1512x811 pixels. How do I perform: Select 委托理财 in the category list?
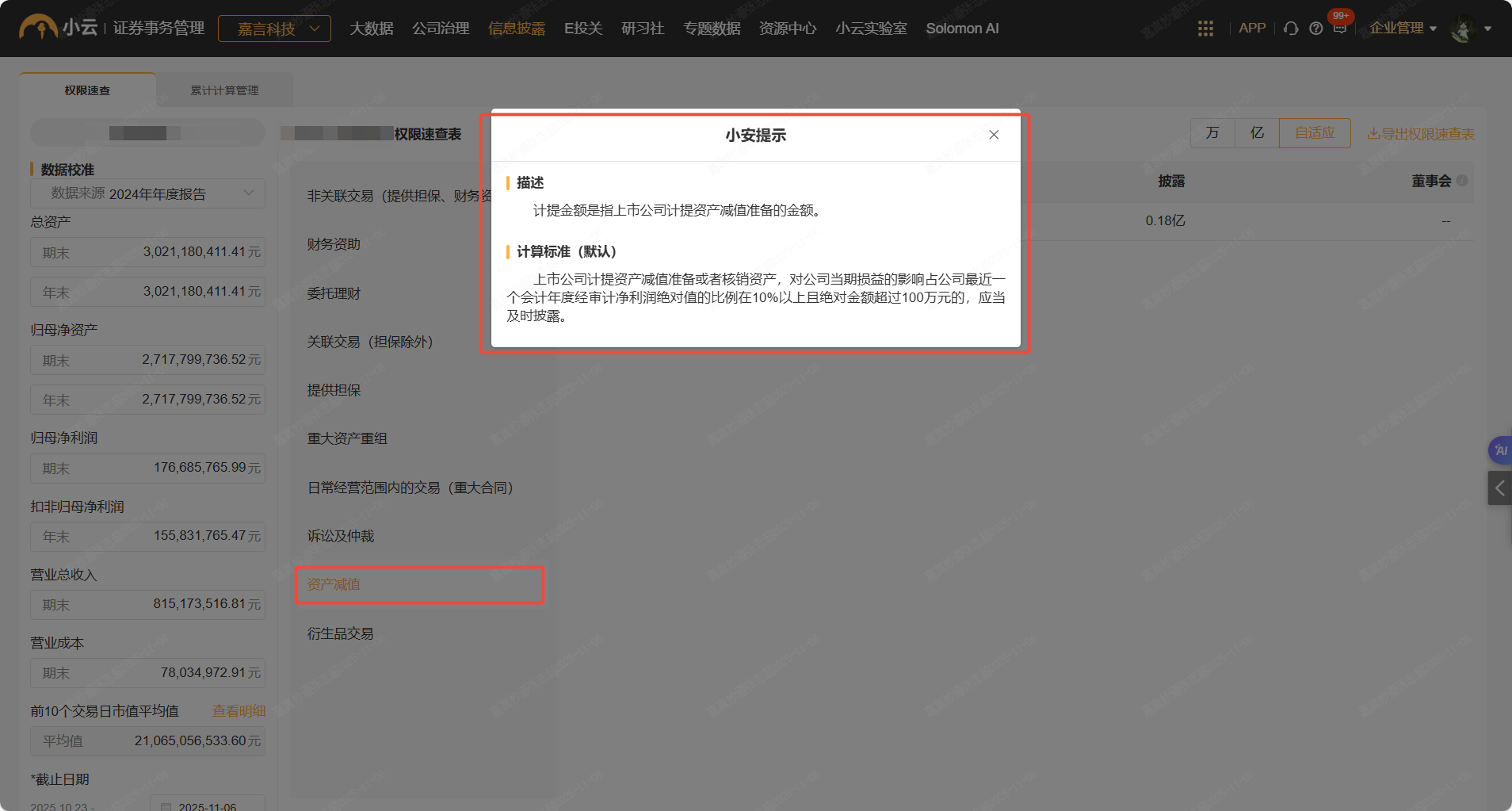coord(334,293)
